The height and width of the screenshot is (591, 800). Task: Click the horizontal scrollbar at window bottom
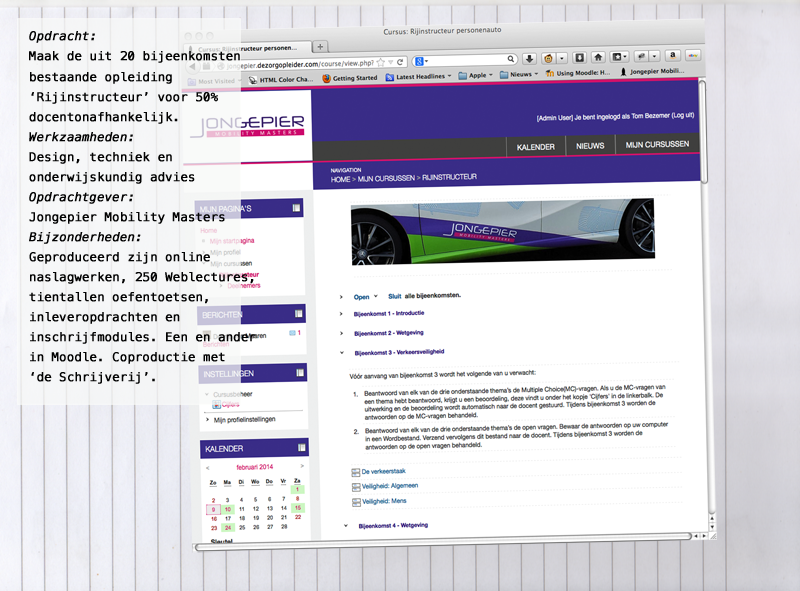444,543
